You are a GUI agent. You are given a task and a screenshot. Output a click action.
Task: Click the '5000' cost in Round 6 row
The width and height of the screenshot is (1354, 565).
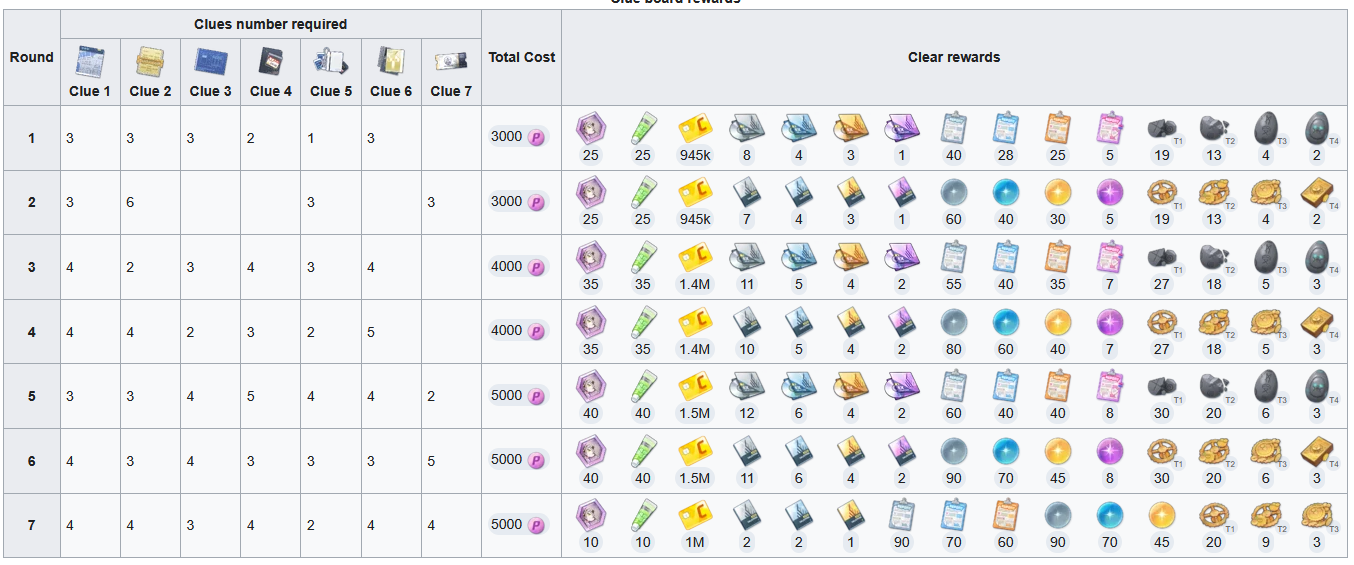coord(507,460)
